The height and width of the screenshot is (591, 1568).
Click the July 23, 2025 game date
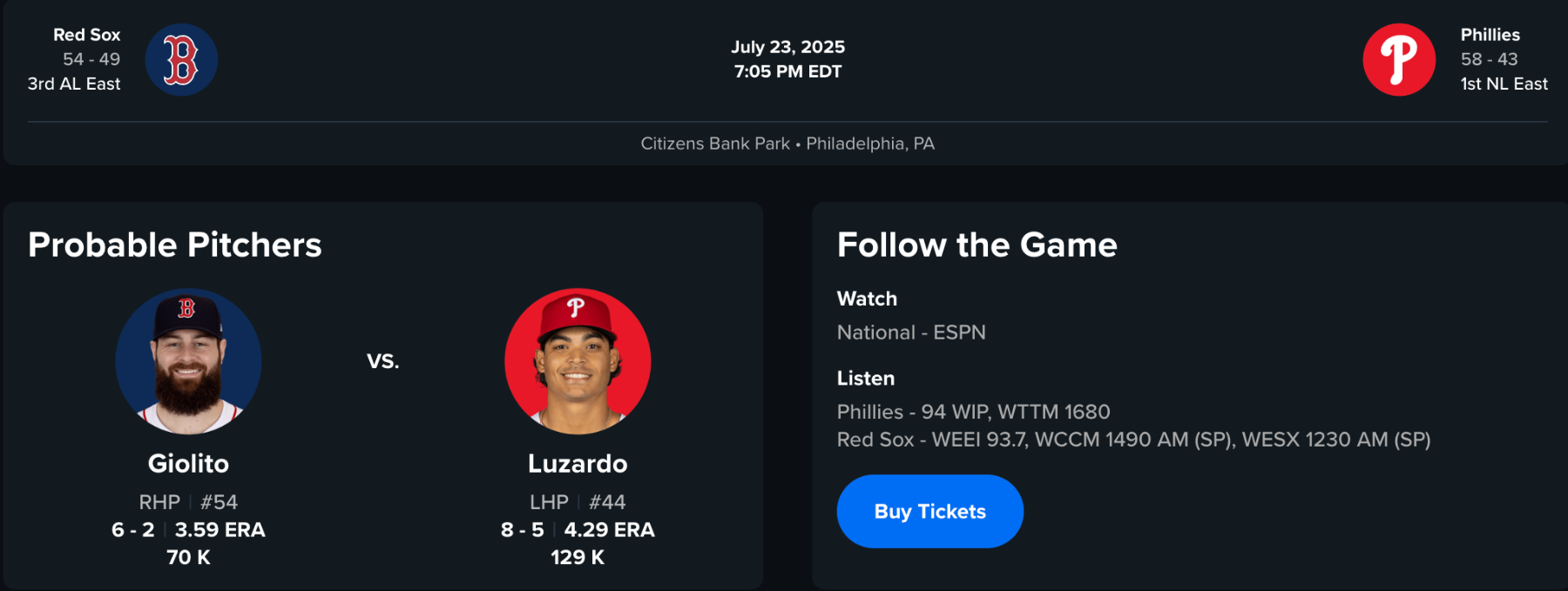pos(787,47)
